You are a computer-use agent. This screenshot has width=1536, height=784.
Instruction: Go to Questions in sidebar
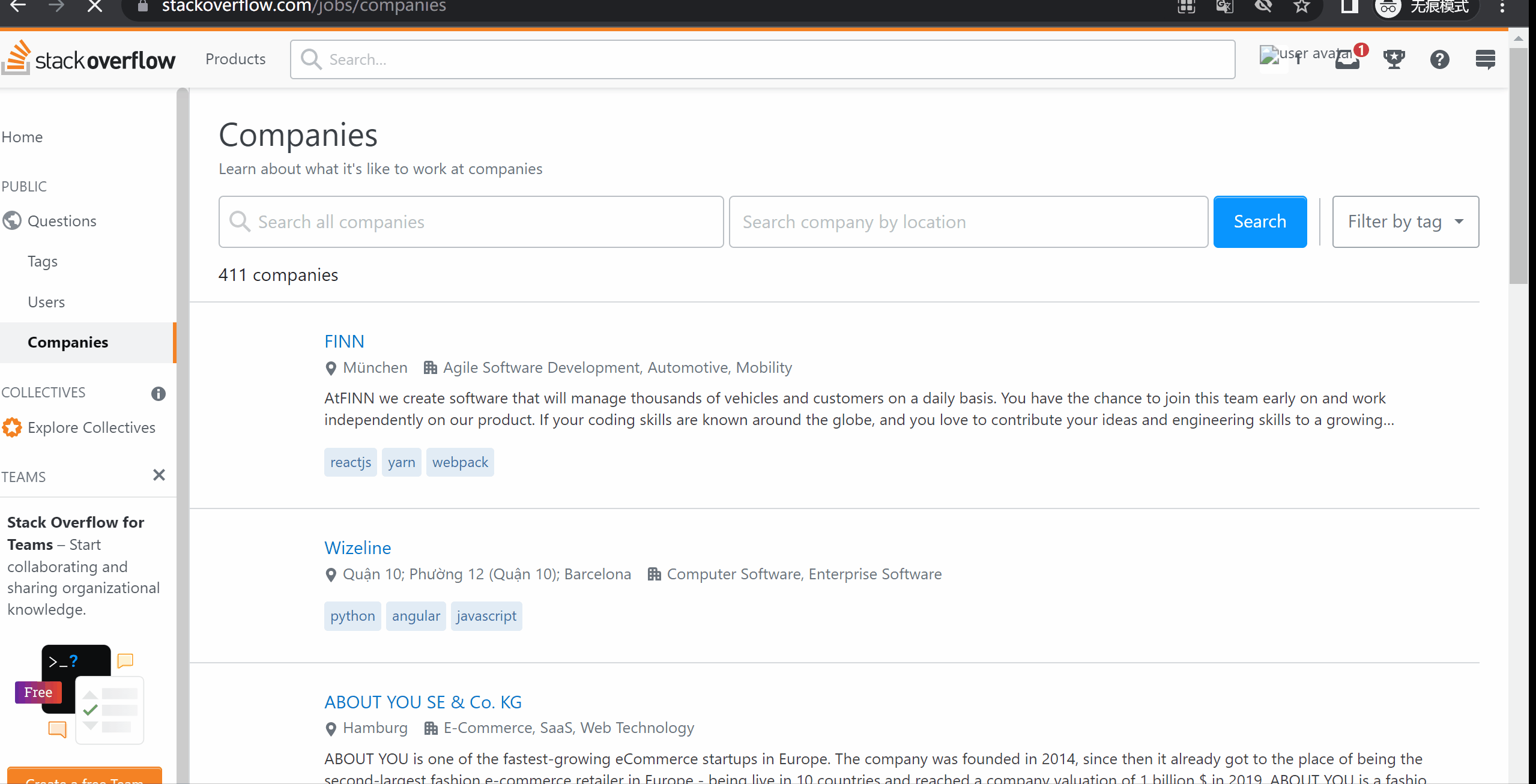point(62,221)
